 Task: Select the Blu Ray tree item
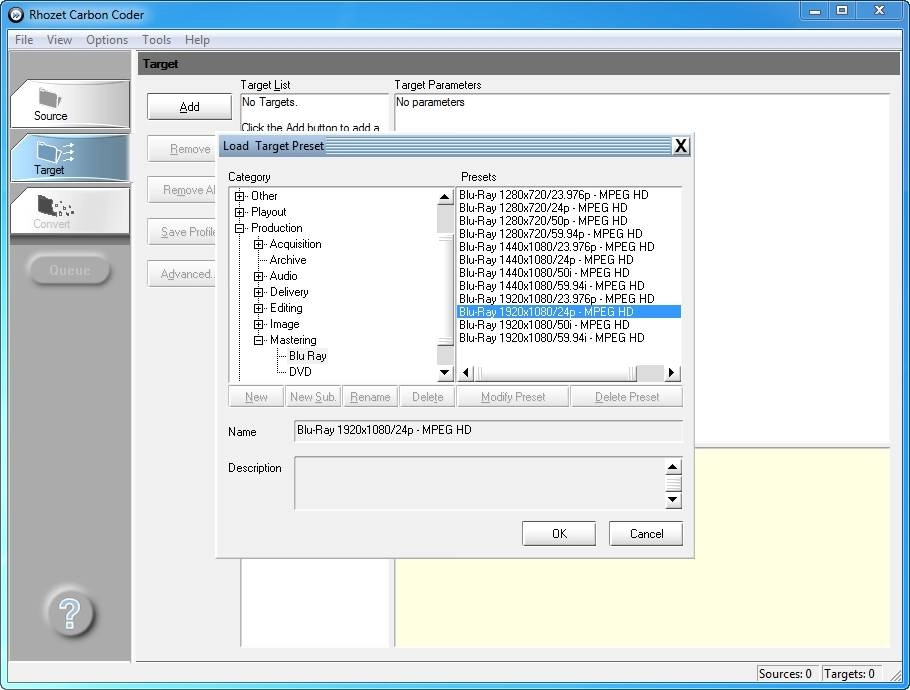(x=308, y=356)
